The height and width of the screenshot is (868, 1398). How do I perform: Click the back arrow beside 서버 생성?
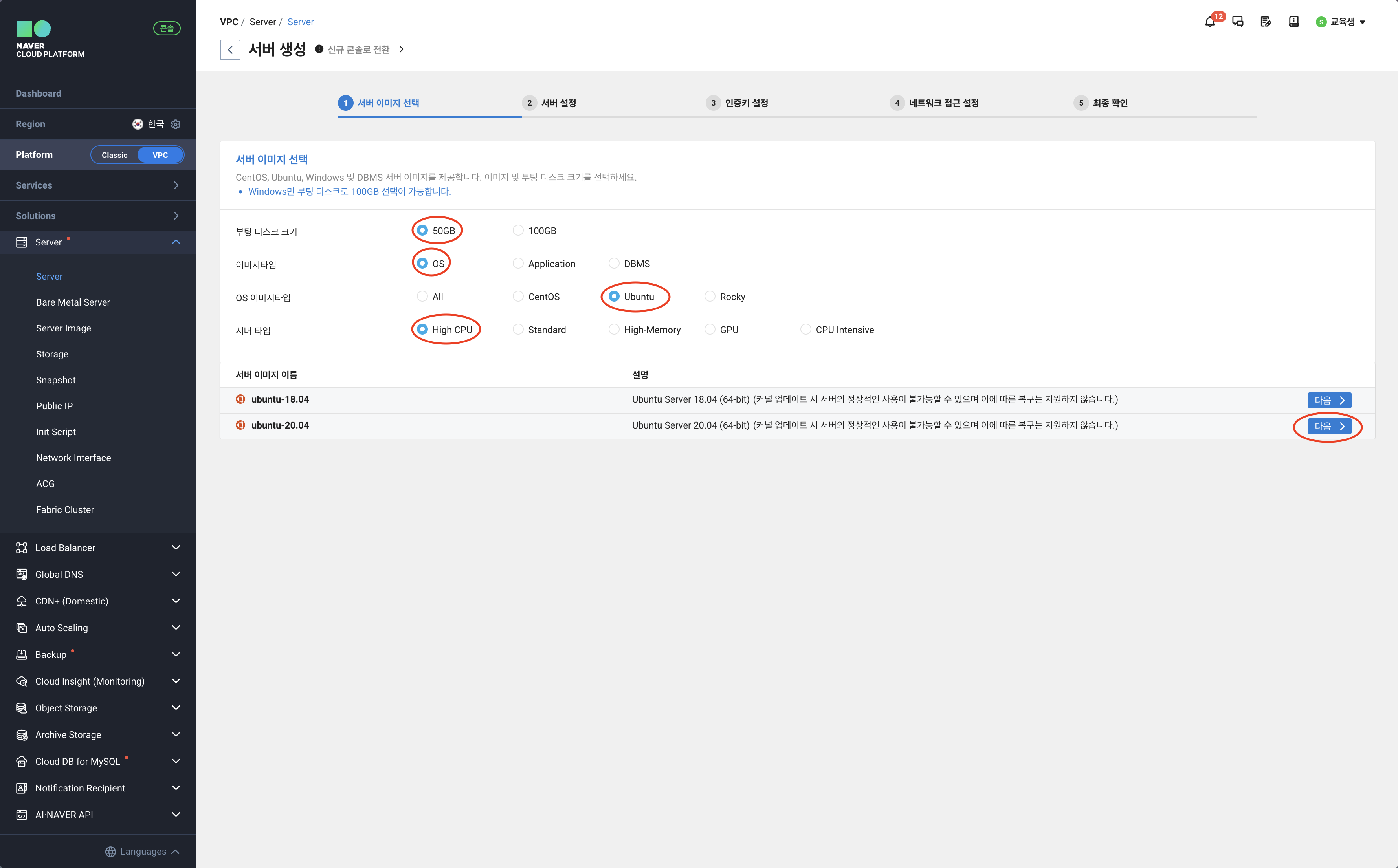coord(229,49)
